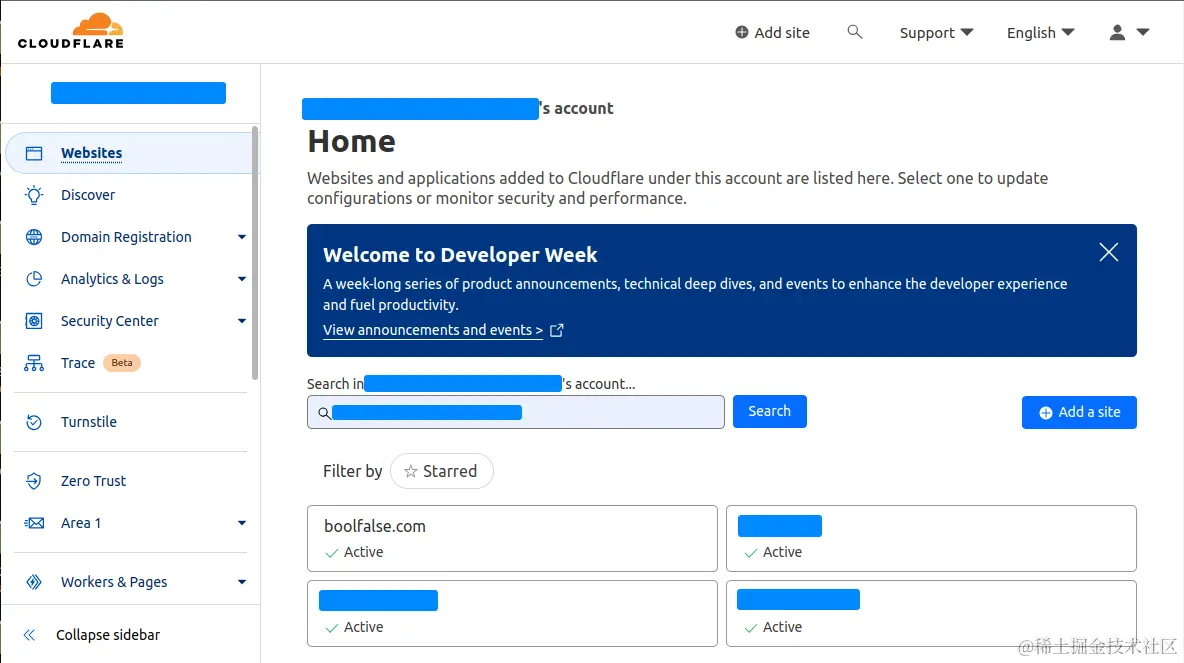Open the account dropdown arrow

pyautogui.click(x=1142, y=32)
